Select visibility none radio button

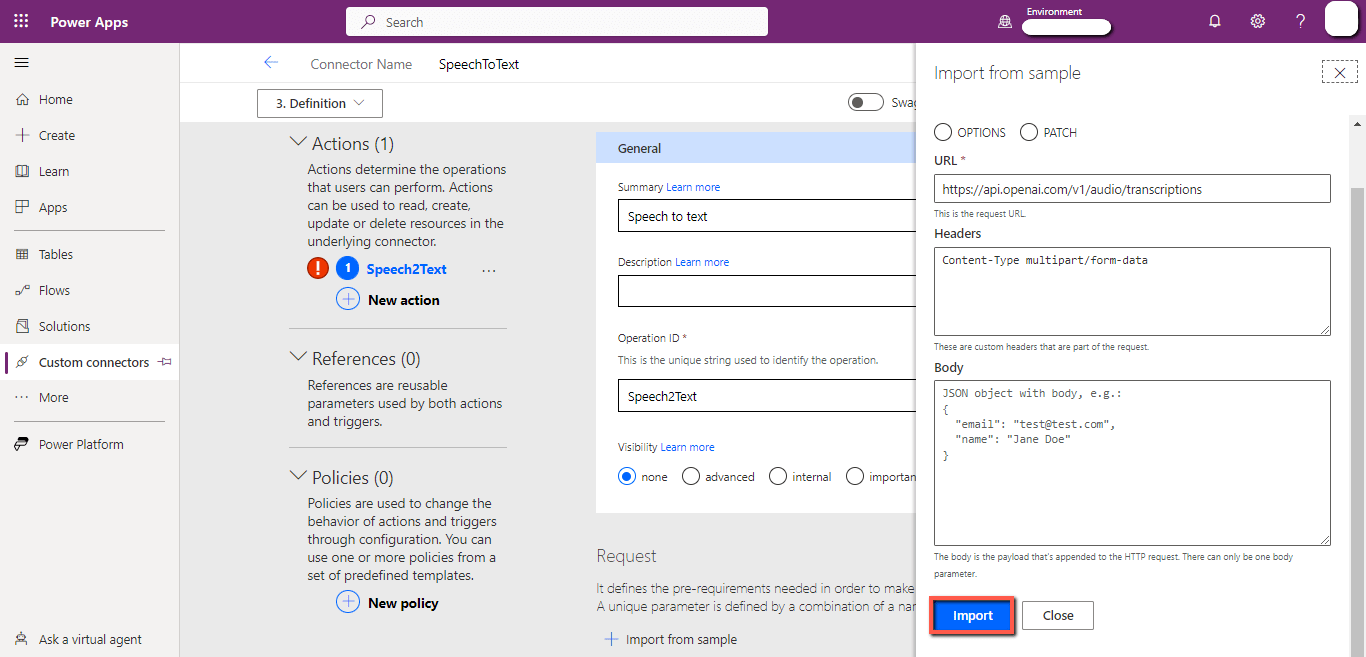tap(627, 476)
